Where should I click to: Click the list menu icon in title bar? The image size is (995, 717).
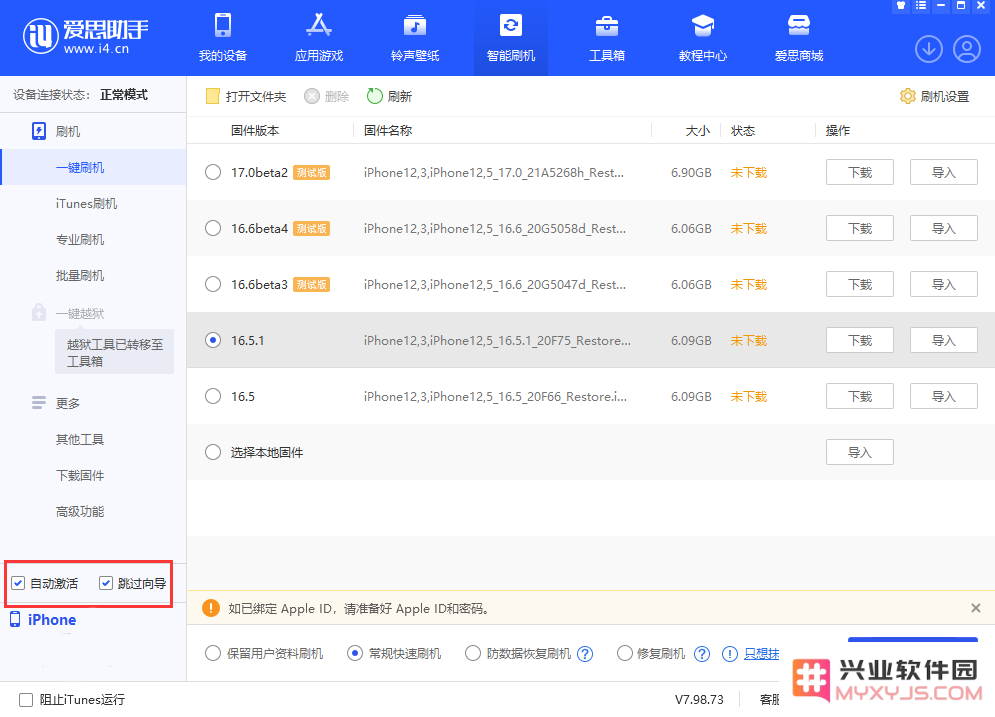(921, 5)
